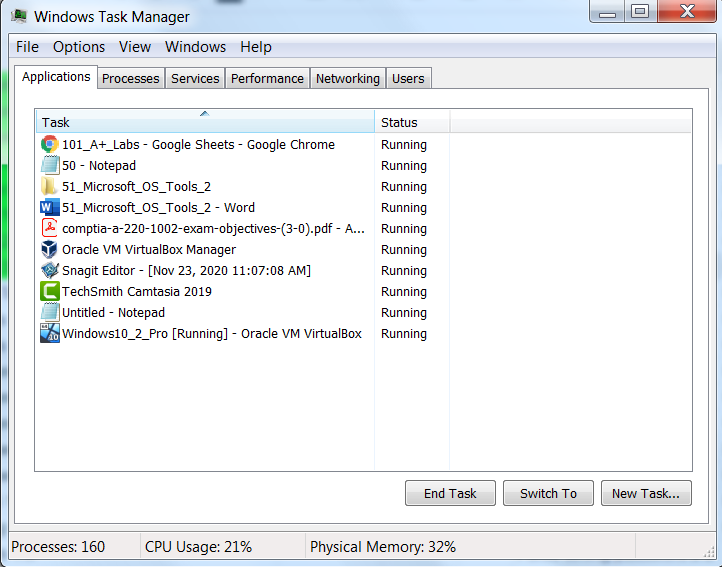The image size is (722, 567).
Task: Click the sort arrow above Task header
Action: point(204,113)
